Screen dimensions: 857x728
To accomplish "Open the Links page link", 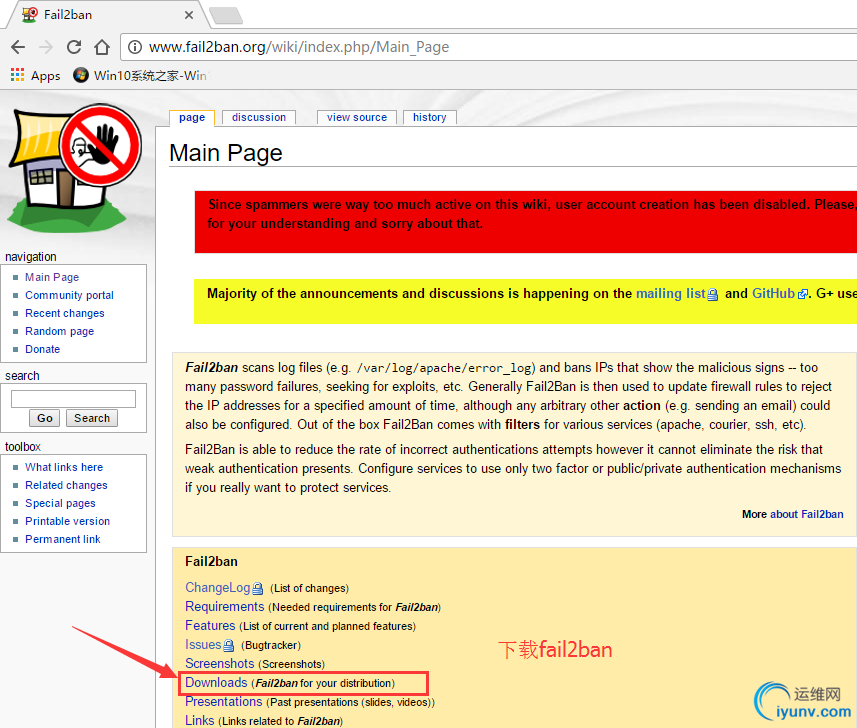I will tap(199, 720).
